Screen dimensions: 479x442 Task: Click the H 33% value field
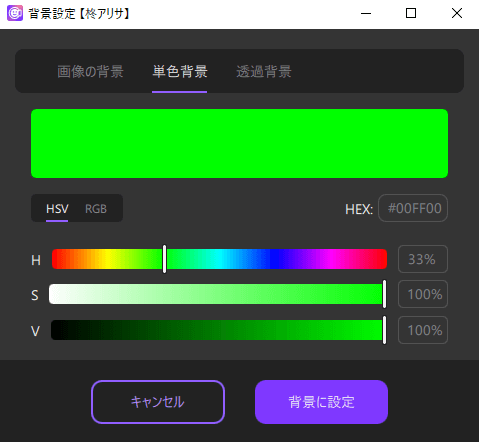[x=423, y=259]
